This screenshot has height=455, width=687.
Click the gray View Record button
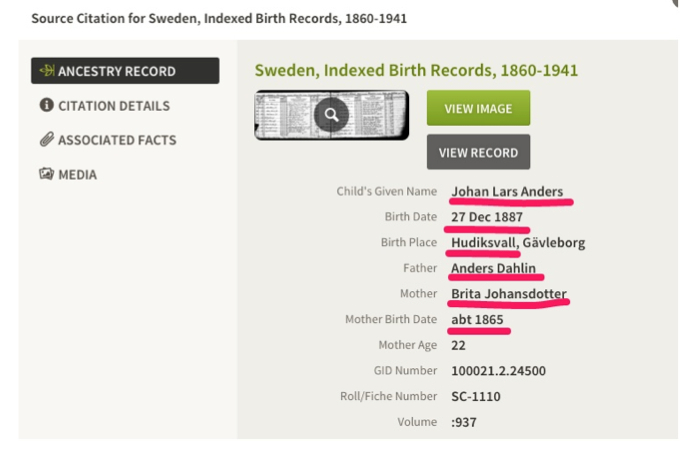pyautogui.click(x=478, y=152)
